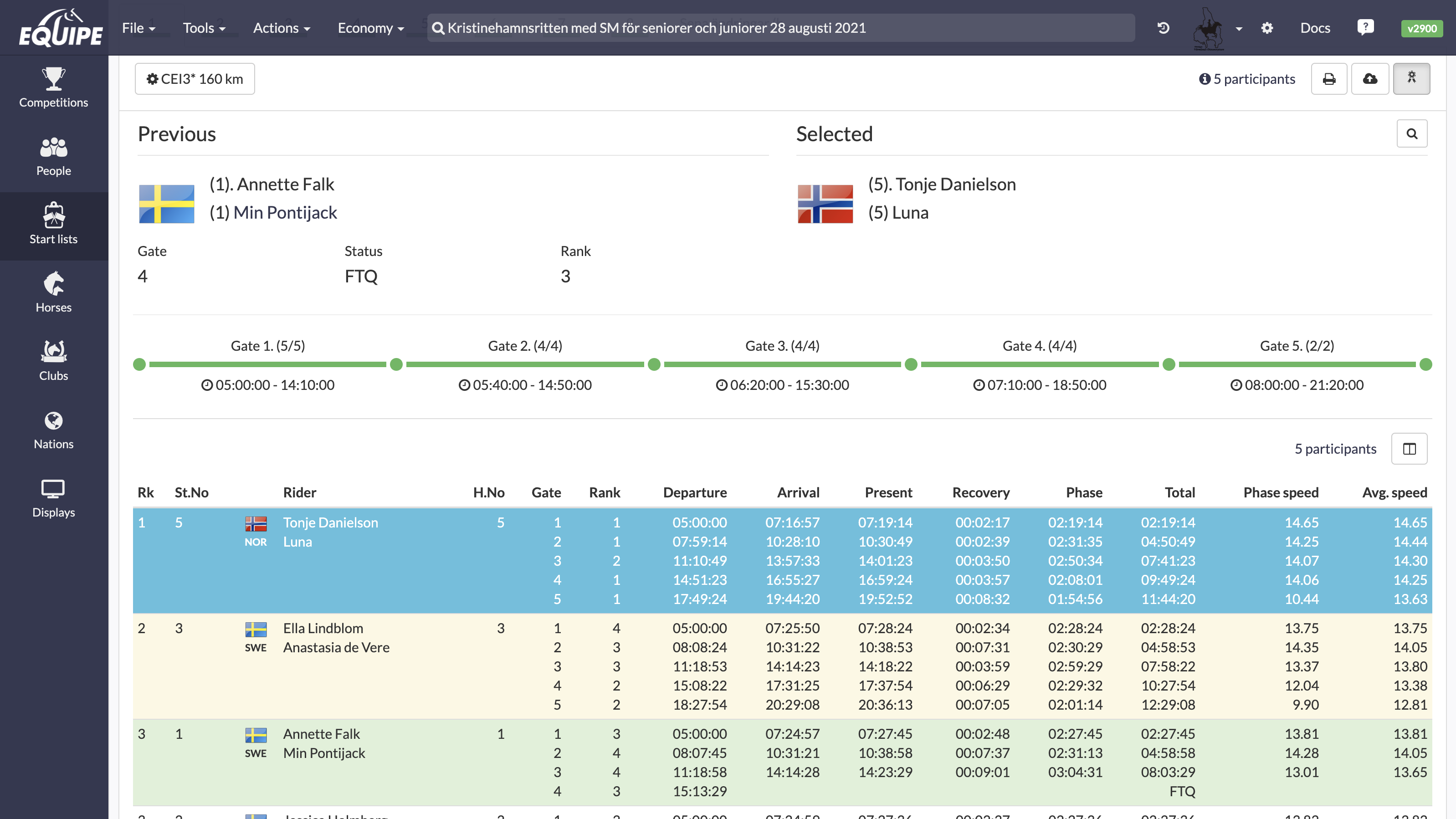Open the Docs link

[x=1315, y=28]
